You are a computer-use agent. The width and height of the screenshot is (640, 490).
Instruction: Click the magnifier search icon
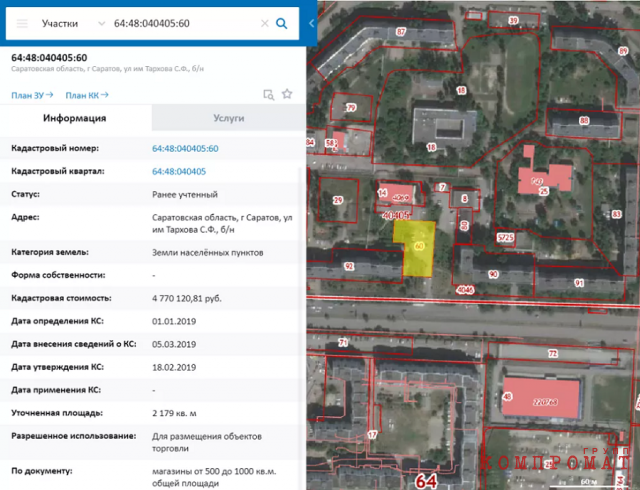click(282, 23)
